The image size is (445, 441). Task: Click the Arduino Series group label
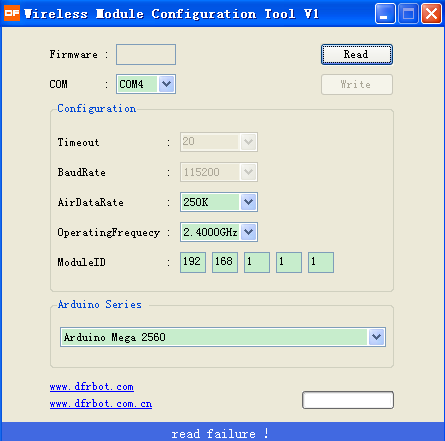[x=100, y=304]
